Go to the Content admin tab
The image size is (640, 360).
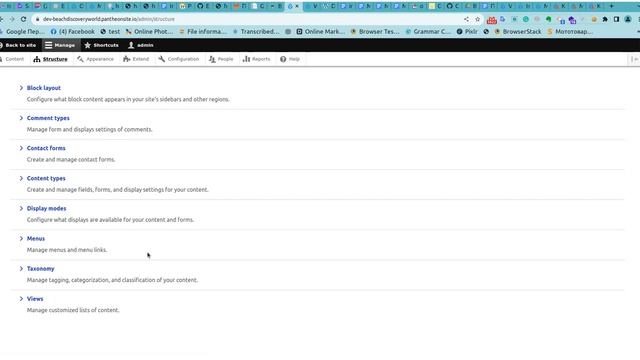click(12, 59)
